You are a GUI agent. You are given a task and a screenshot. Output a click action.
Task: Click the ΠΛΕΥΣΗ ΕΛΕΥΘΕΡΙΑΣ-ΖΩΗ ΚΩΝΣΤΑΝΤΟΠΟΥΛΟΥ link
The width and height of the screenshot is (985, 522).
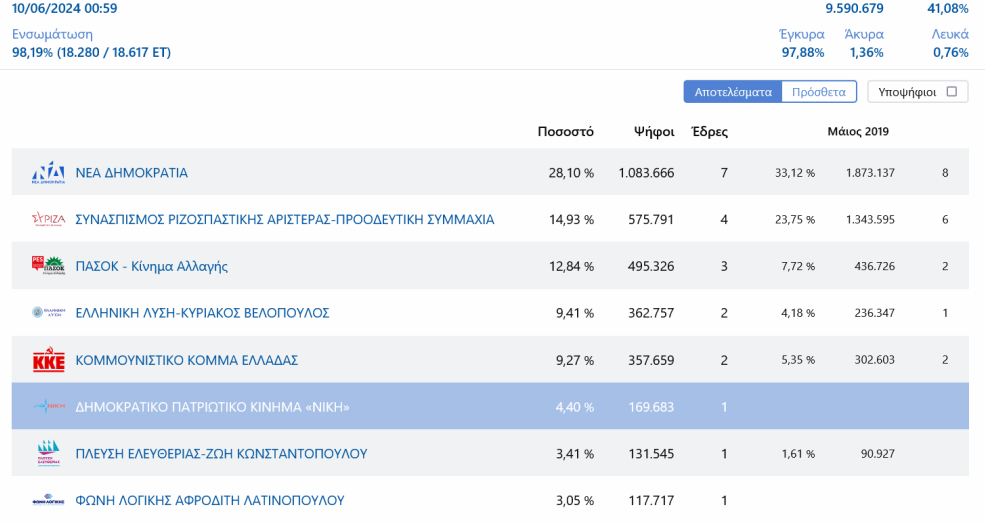(221, 454)
